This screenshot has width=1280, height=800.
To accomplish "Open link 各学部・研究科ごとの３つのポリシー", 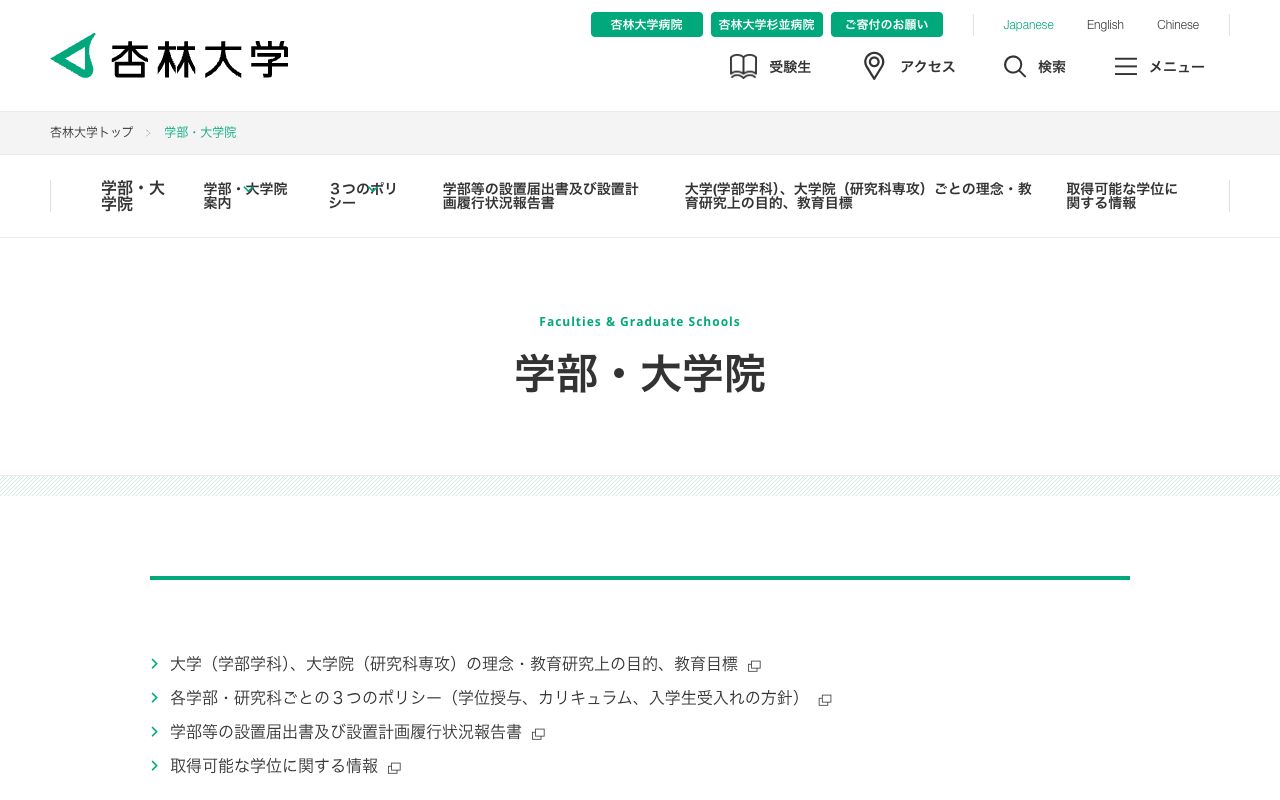I will [489, 698].
